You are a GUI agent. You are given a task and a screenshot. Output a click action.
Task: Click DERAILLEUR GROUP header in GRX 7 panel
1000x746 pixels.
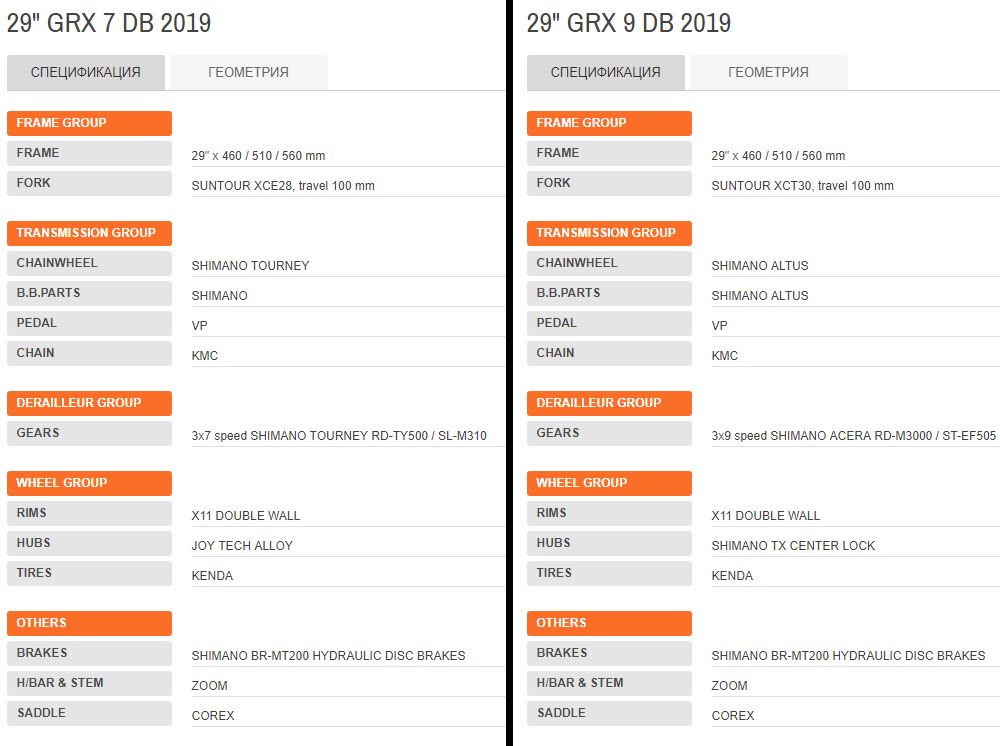pos(89,403)
